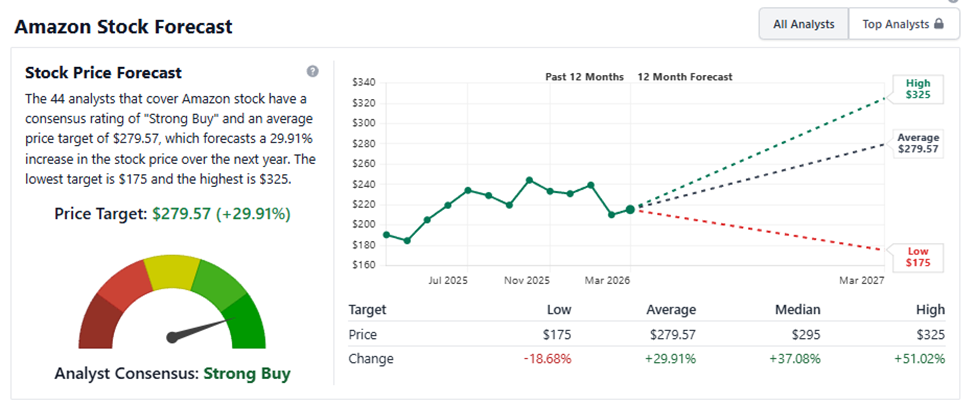
Task: Click the Average $279.57 chart label
Action: click(x=918, y=142)
